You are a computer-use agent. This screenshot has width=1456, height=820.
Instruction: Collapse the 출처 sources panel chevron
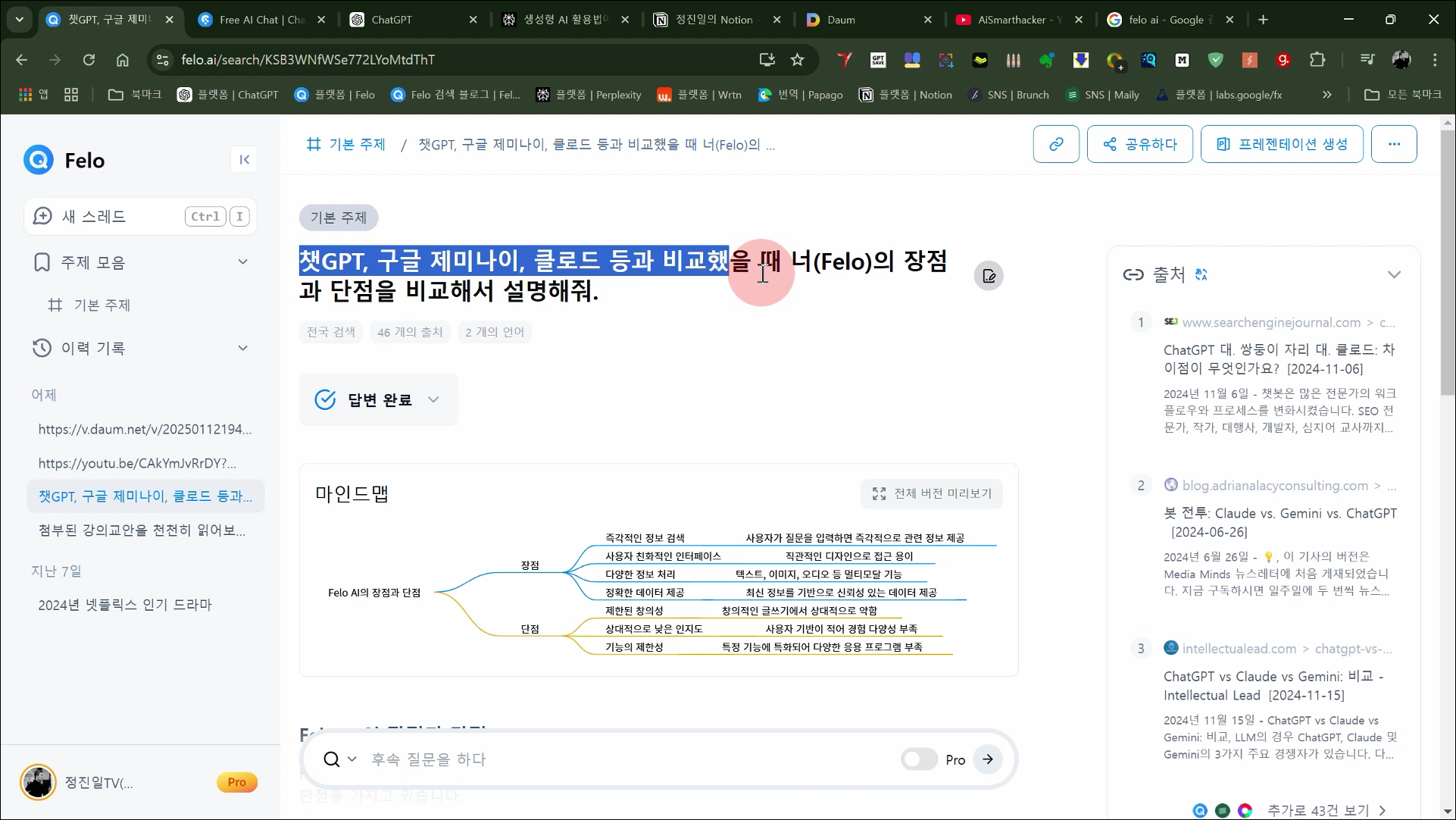coord(1394,275)
